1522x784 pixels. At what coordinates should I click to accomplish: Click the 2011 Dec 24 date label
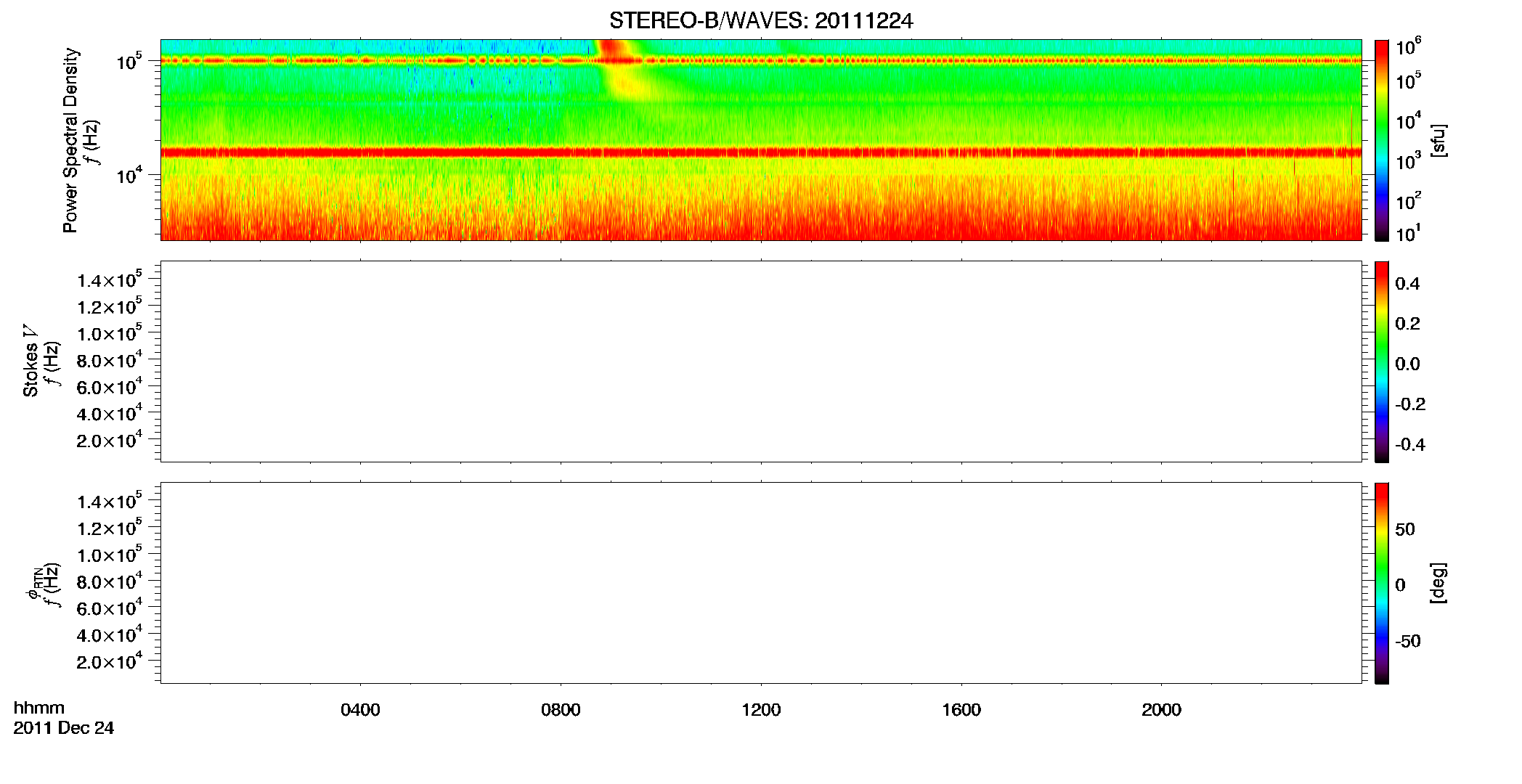coord(64,728)
